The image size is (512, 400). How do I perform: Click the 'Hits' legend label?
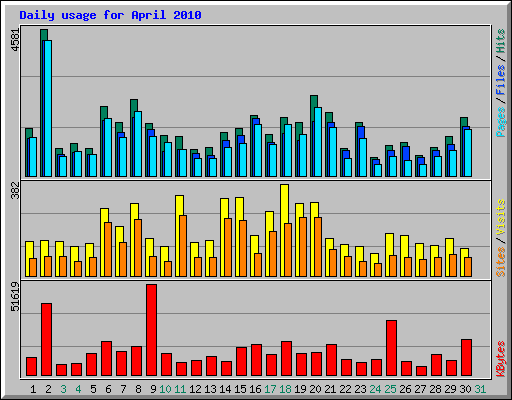point(500,41)
